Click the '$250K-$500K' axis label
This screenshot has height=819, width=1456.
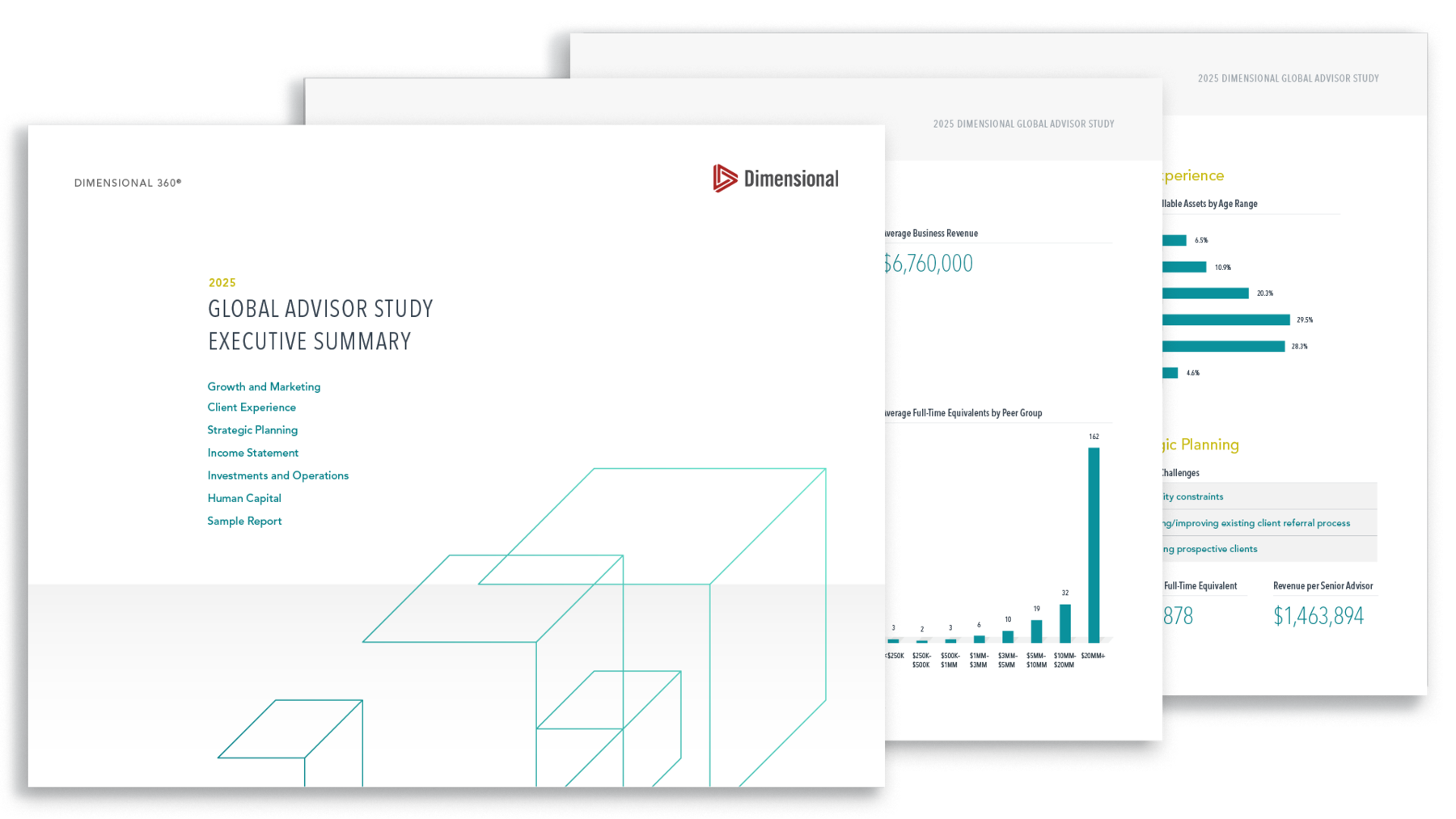tap(921, 661)
